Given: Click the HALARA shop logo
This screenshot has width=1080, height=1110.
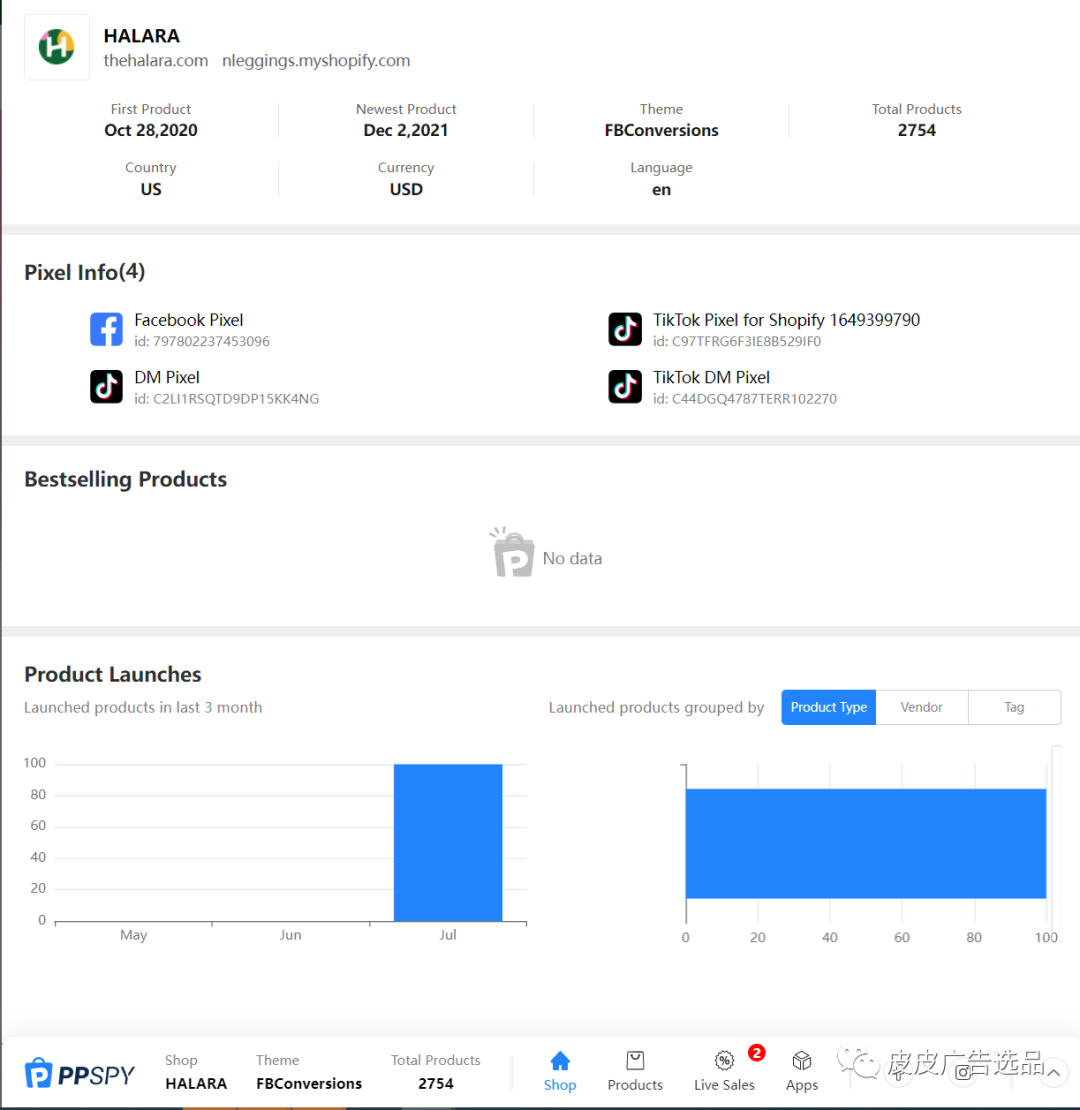Looking at the screenshot, I should (57, 47).
